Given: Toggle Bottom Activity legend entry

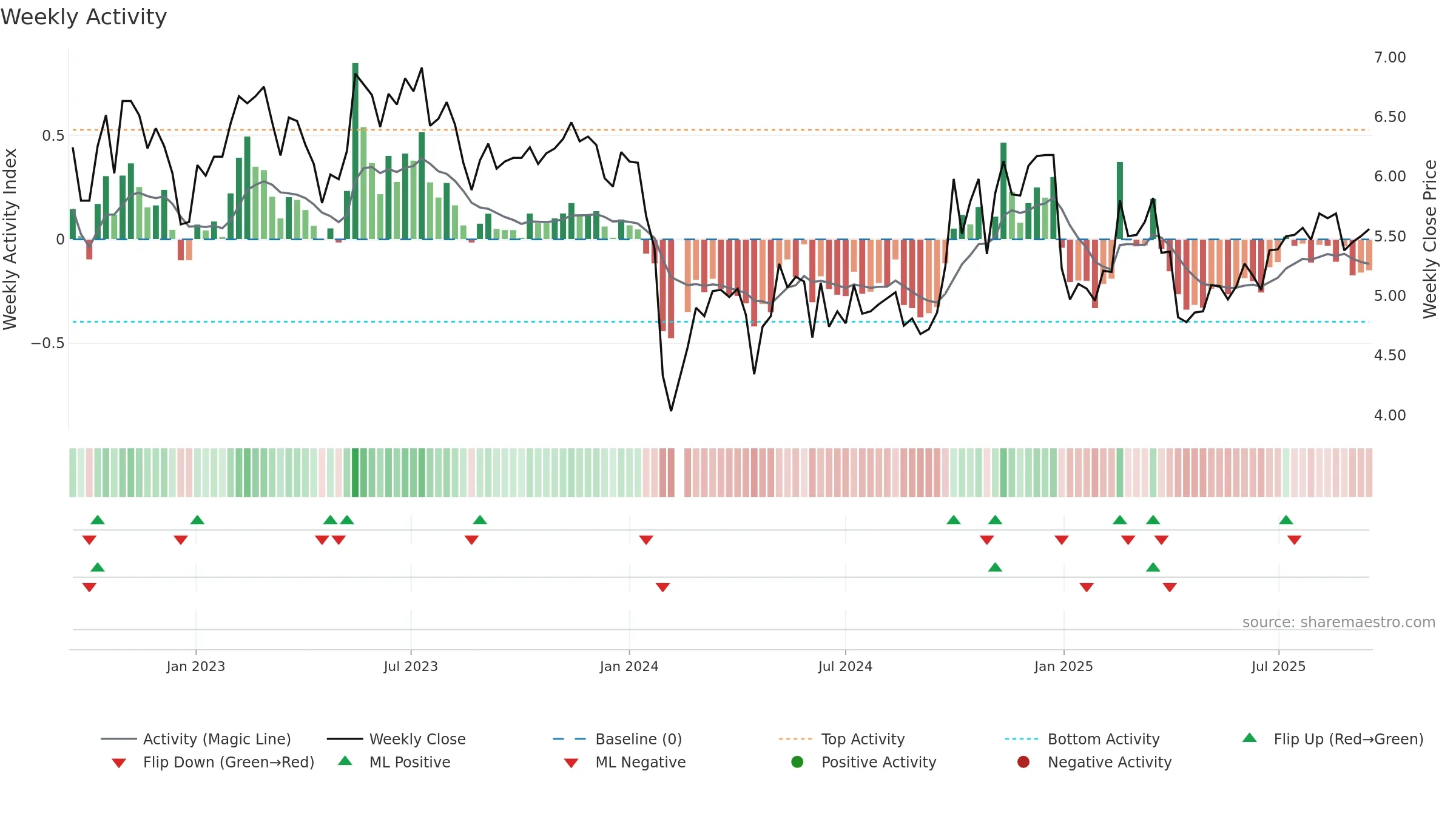Looking at the screenshot, I should [x=1082, y=739].
